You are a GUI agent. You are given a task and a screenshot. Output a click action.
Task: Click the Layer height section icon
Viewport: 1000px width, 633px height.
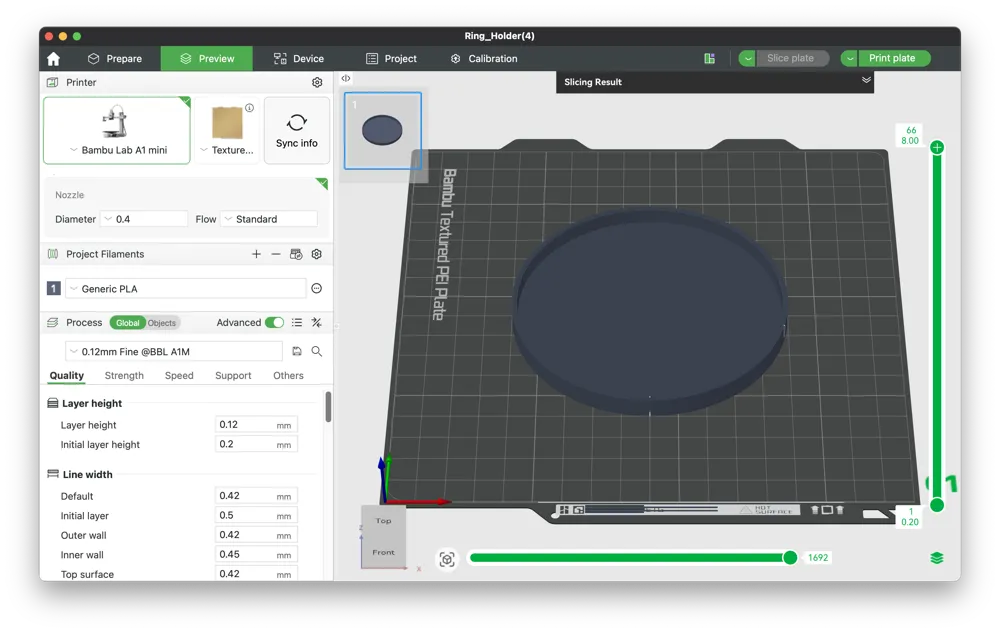tap(53, 403)
